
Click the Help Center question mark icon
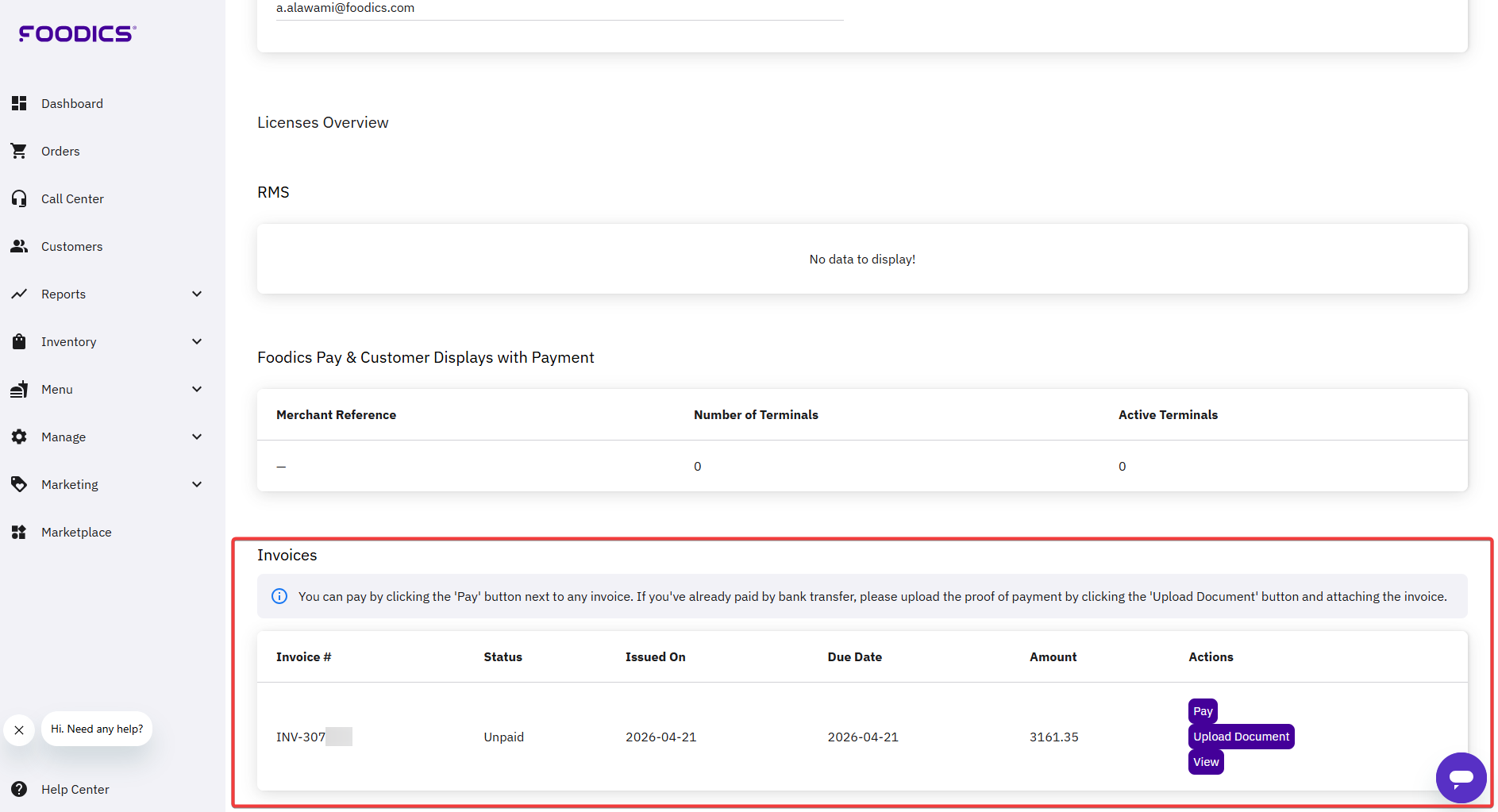19,789
